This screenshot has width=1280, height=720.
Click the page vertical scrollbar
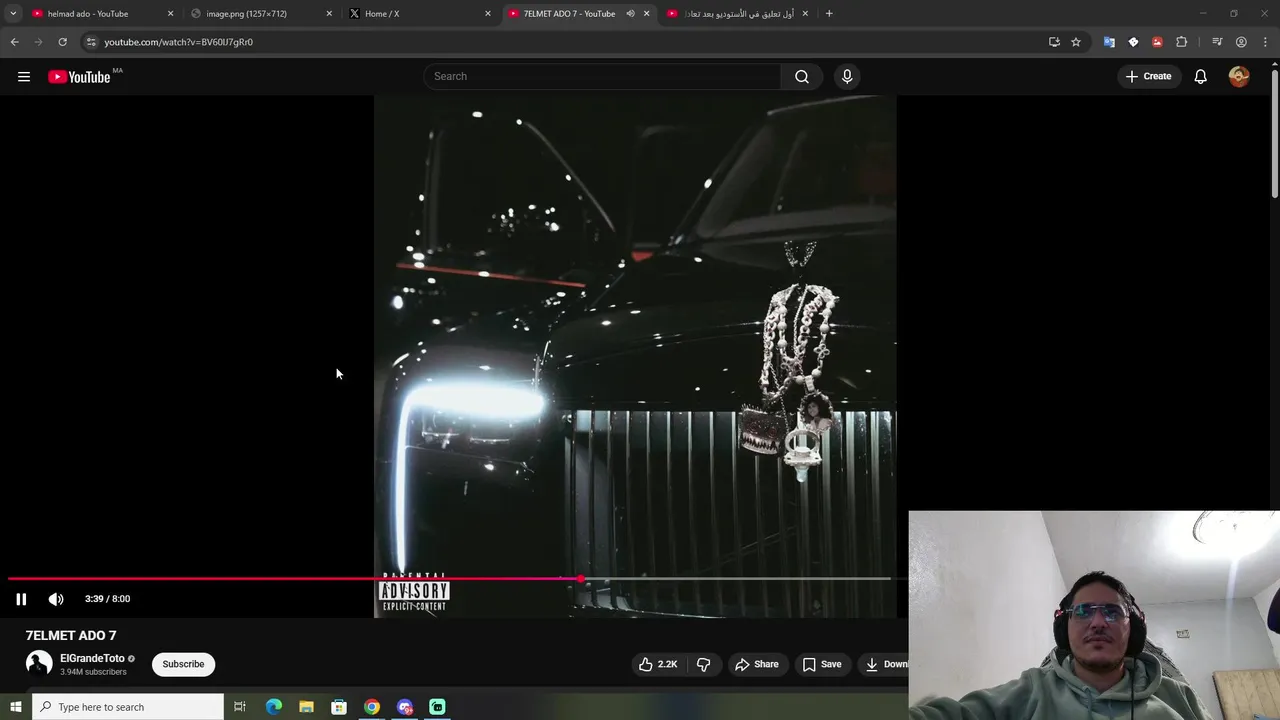[1274, 134]
